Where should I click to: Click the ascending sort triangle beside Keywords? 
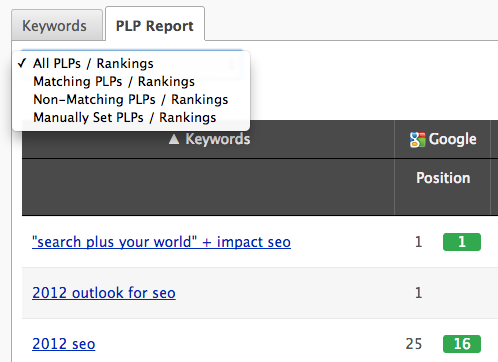(174, 139)
